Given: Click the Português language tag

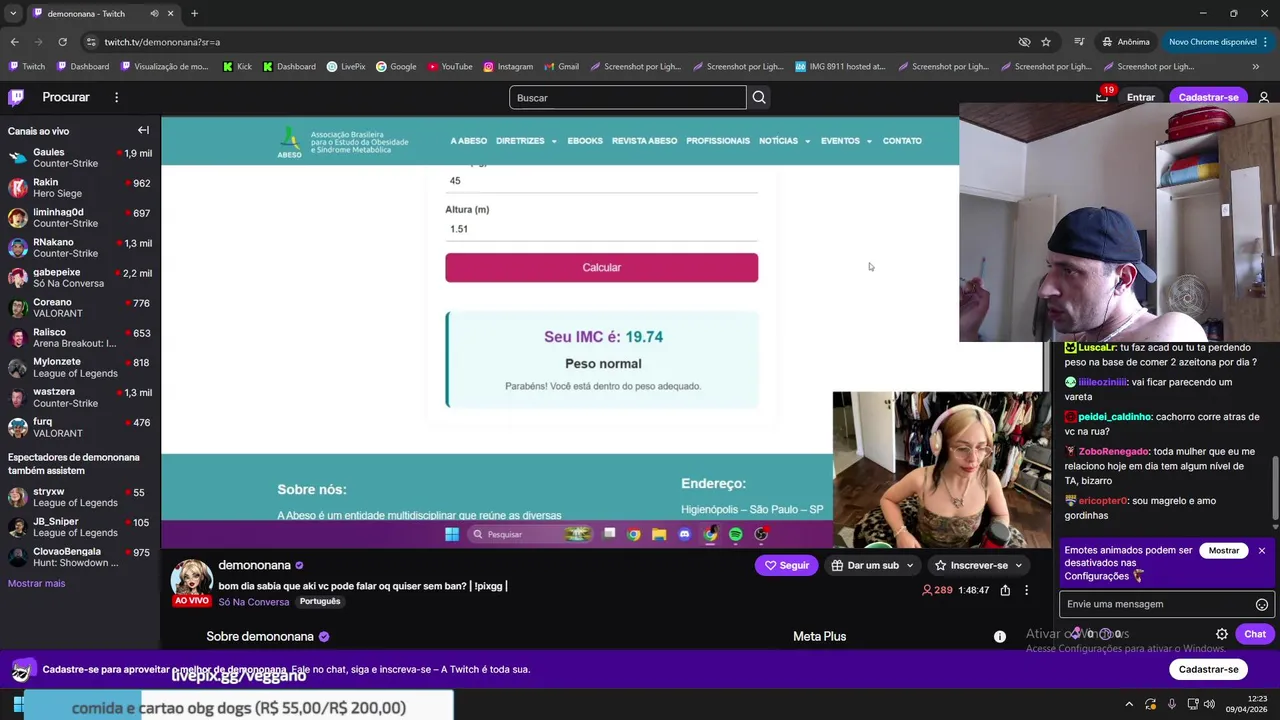Looking at the screenshot, I should (320, 601).
